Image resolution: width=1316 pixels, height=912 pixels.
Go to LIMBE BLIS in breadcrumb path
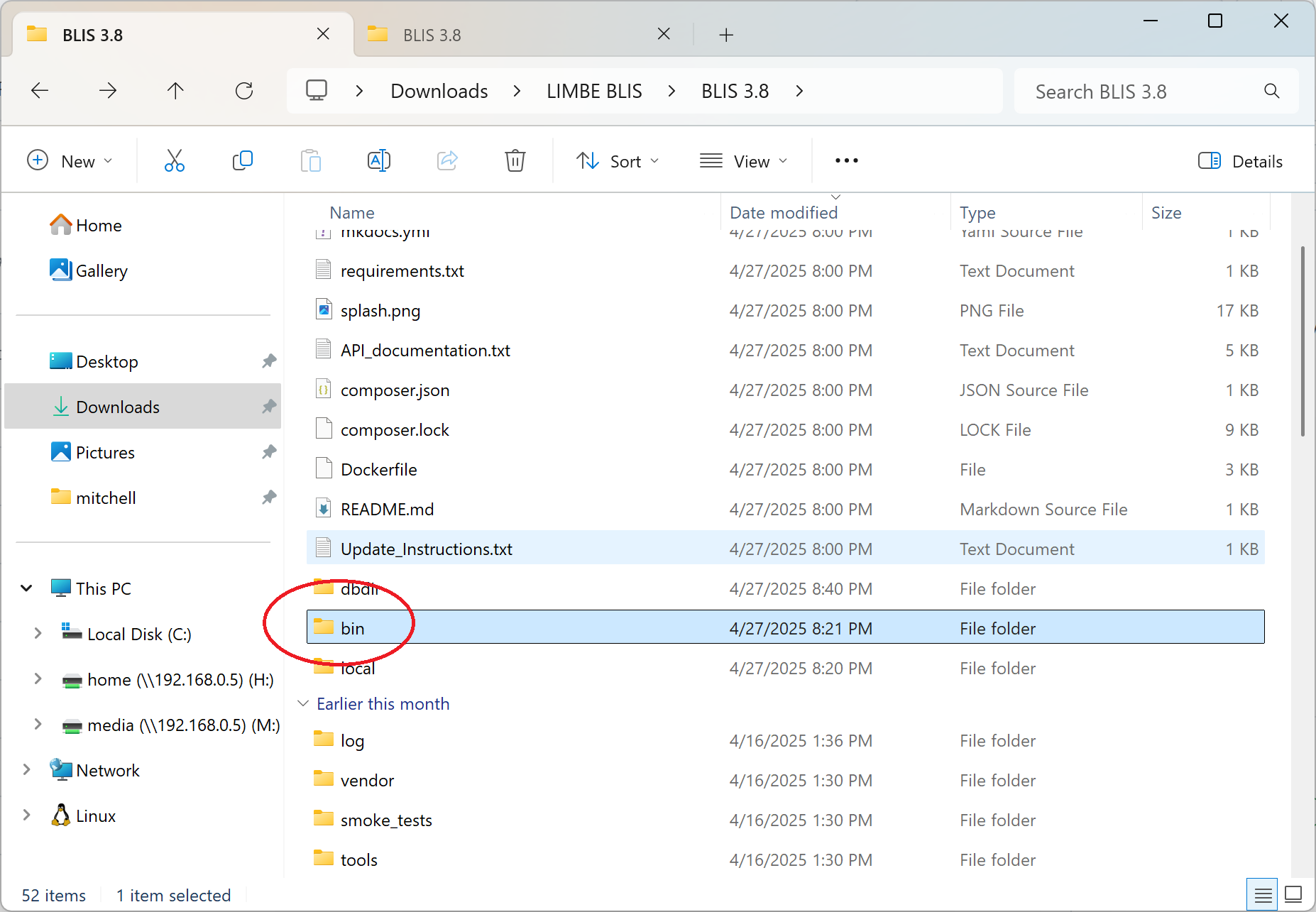click(x=594, y=91)
